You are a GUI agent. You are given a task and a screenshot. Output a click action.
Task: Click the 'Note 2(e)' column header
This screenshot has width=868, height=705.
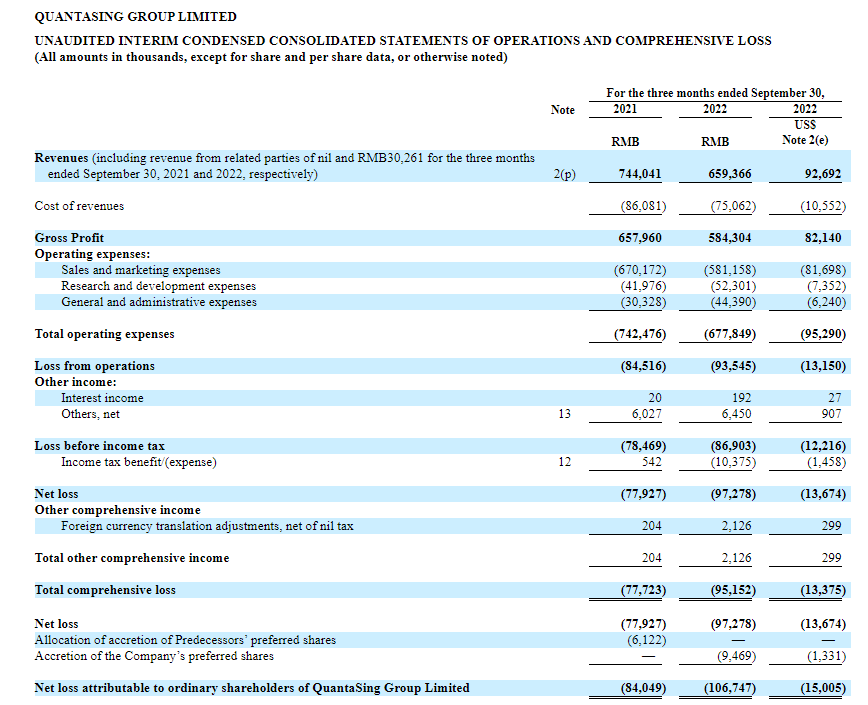[805, 140]
